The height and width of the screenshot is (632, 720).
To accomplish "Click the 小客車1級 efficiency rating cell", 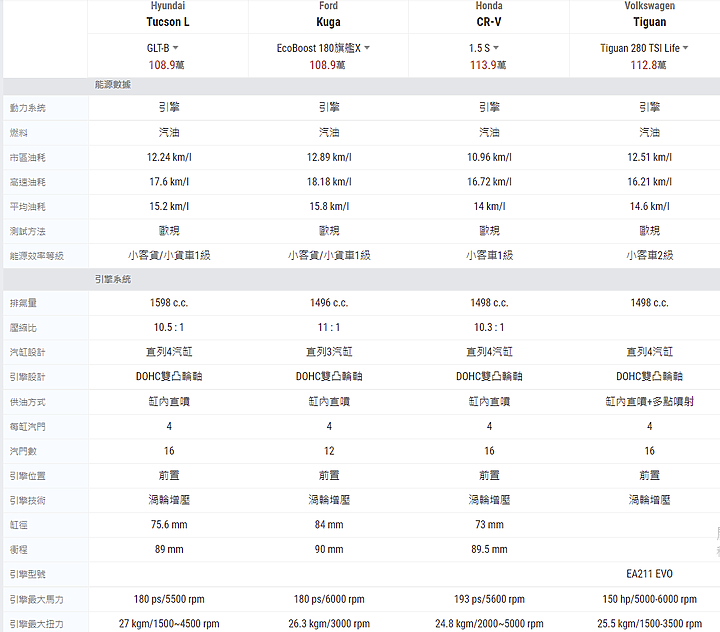I will click(x=489, y=255).
